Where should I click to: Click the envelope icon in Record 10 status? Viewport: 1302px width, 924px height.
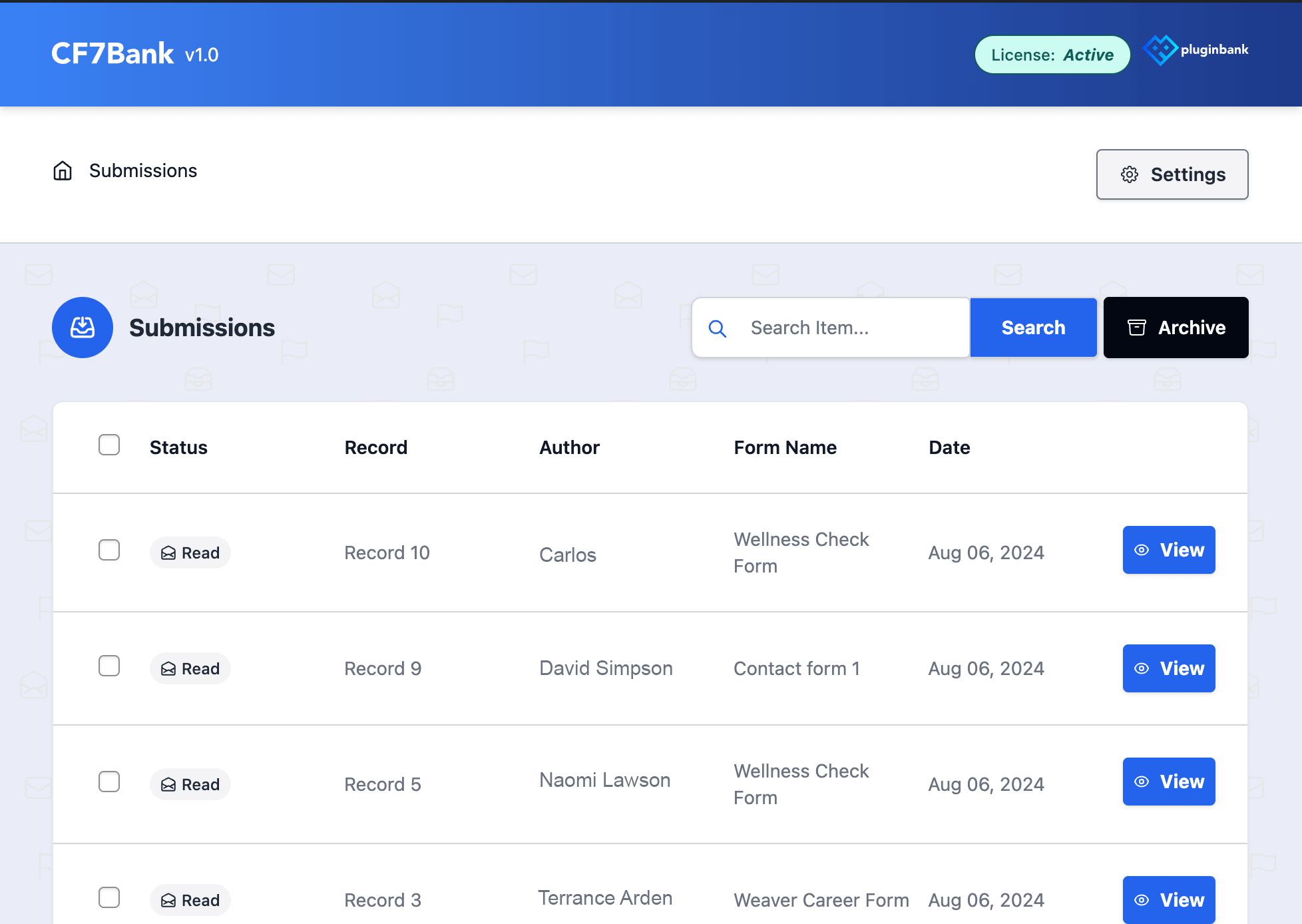point(168,553)
